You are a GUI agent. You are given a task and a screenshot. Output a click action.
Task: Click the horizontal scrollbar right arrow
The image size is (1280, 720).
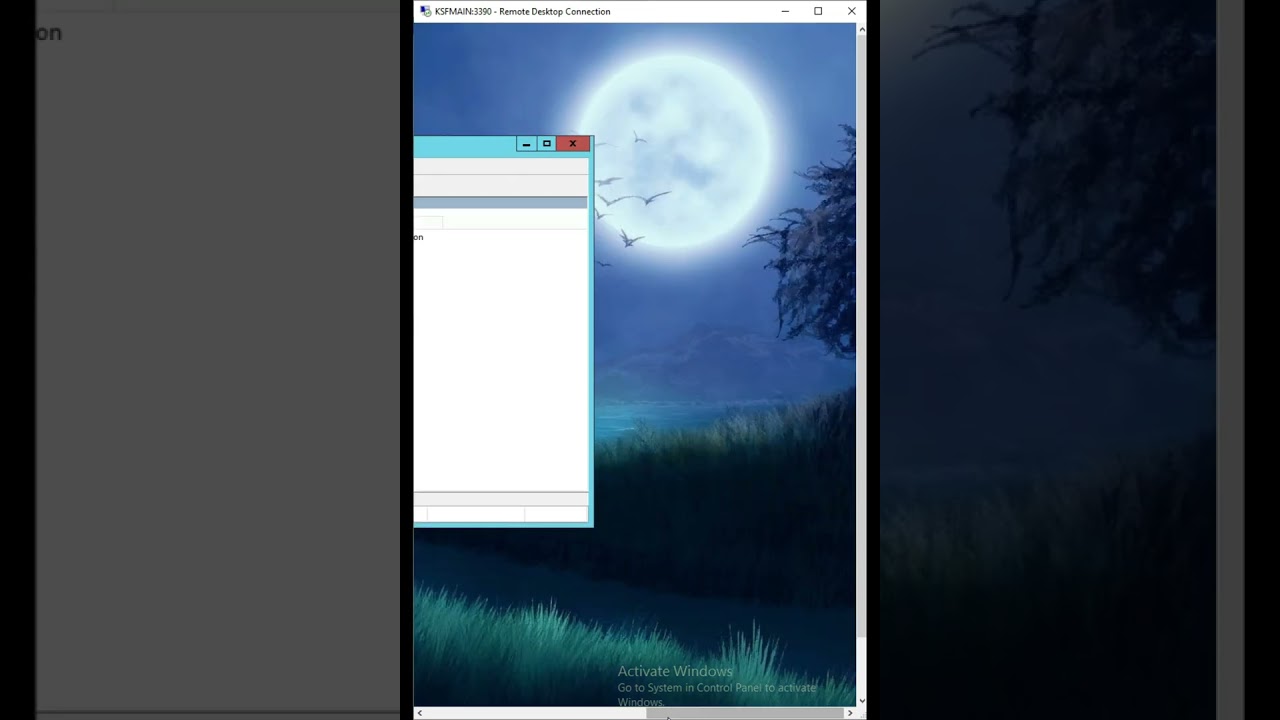click(850, 713)
